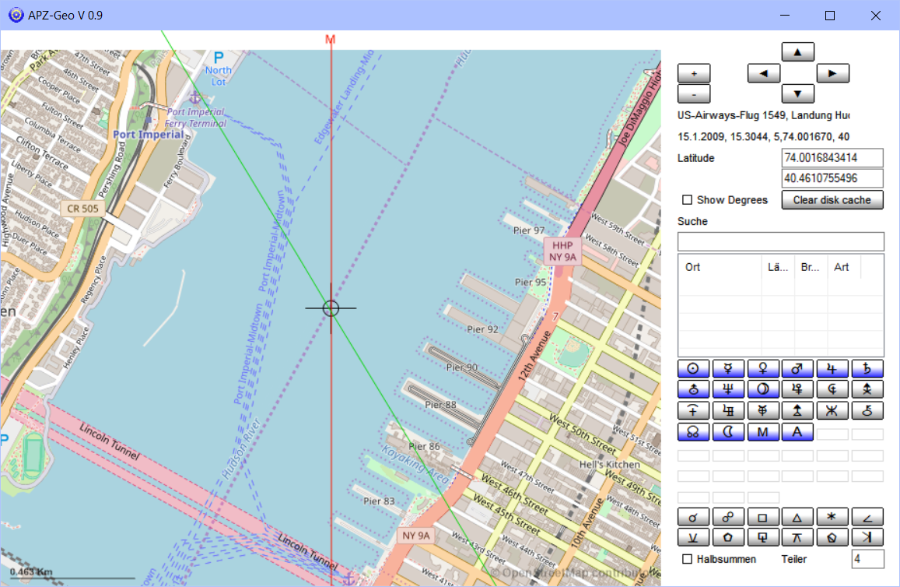Select the sextile asterisk aspect button
The height and width of the screenshot is (587, 900).
coord(832,517)
